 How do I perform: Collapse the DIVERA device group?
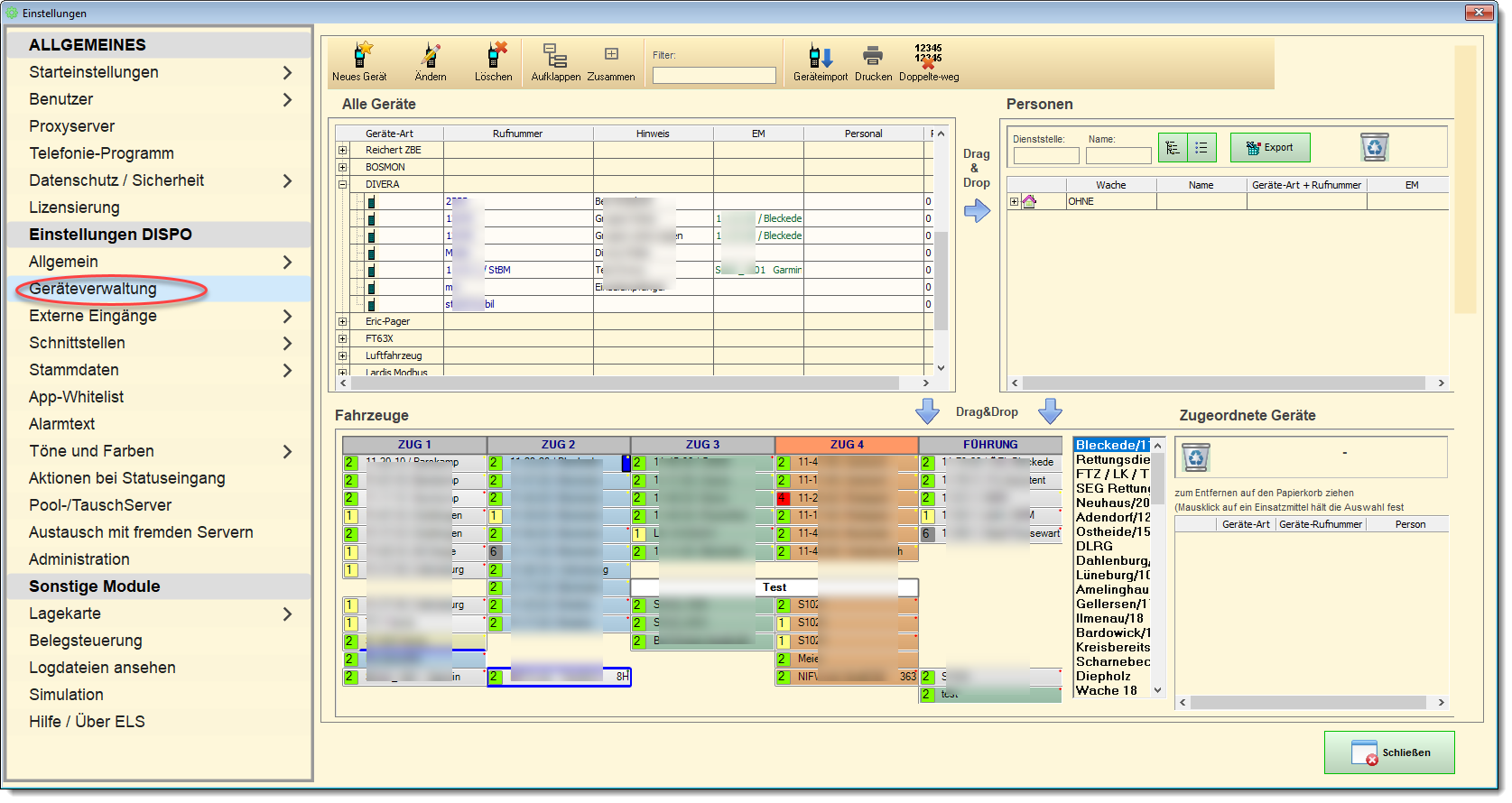pos(343,185)
